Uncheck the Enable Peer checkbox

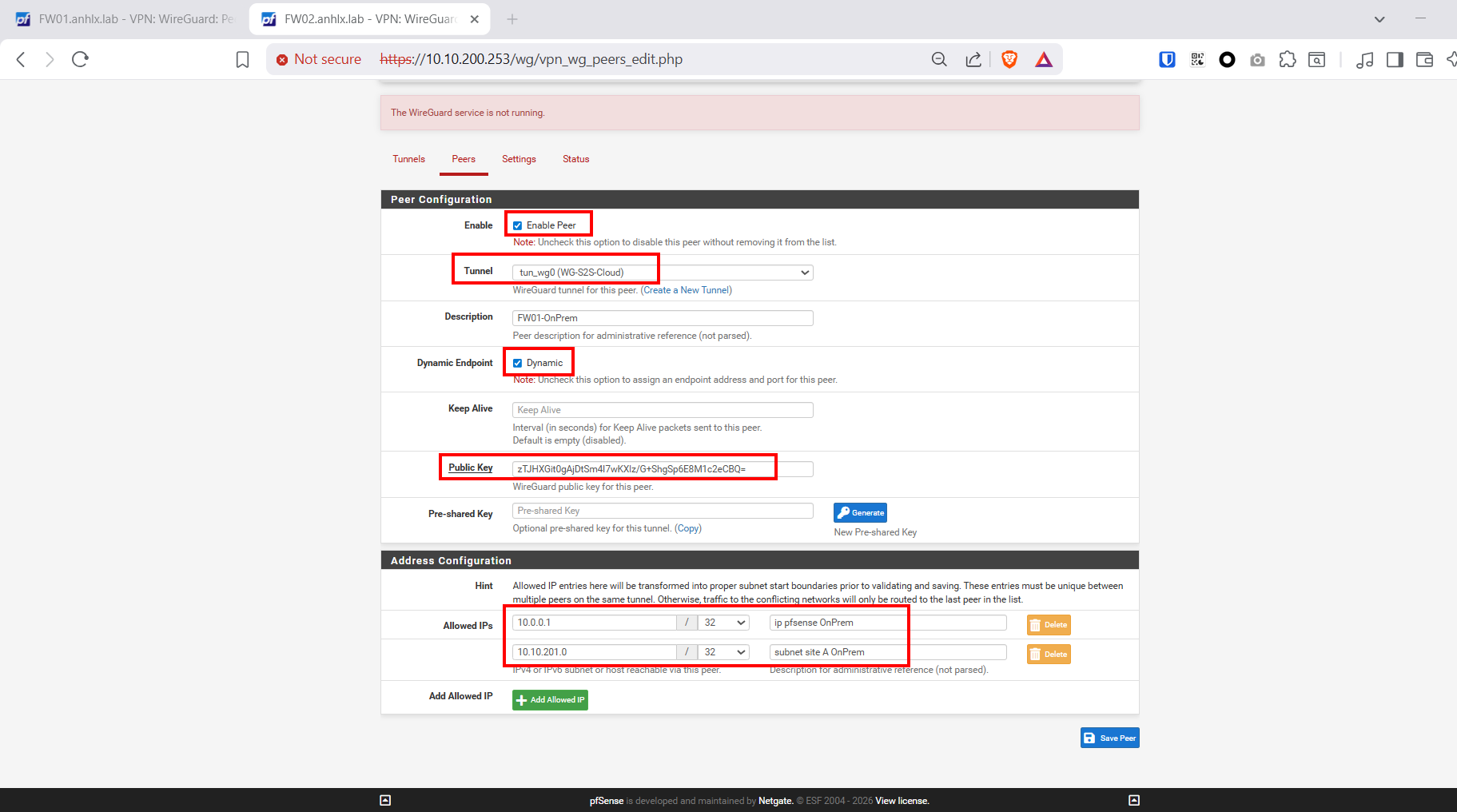[x=518, y=225]
